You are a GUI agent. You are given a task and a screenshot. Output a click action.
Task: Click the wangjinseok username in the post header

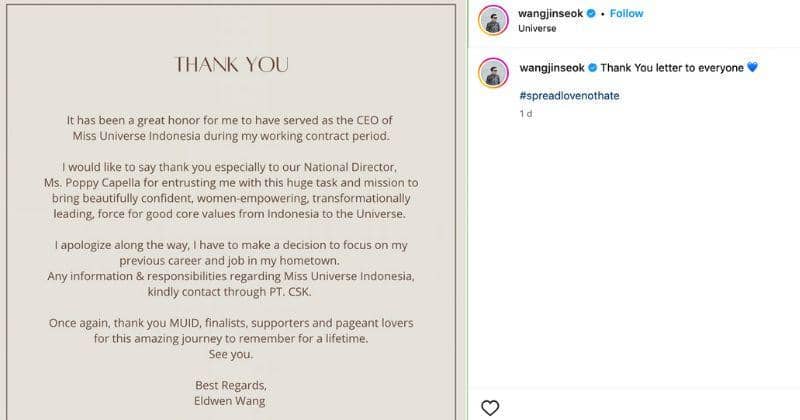tap(551, 14)
